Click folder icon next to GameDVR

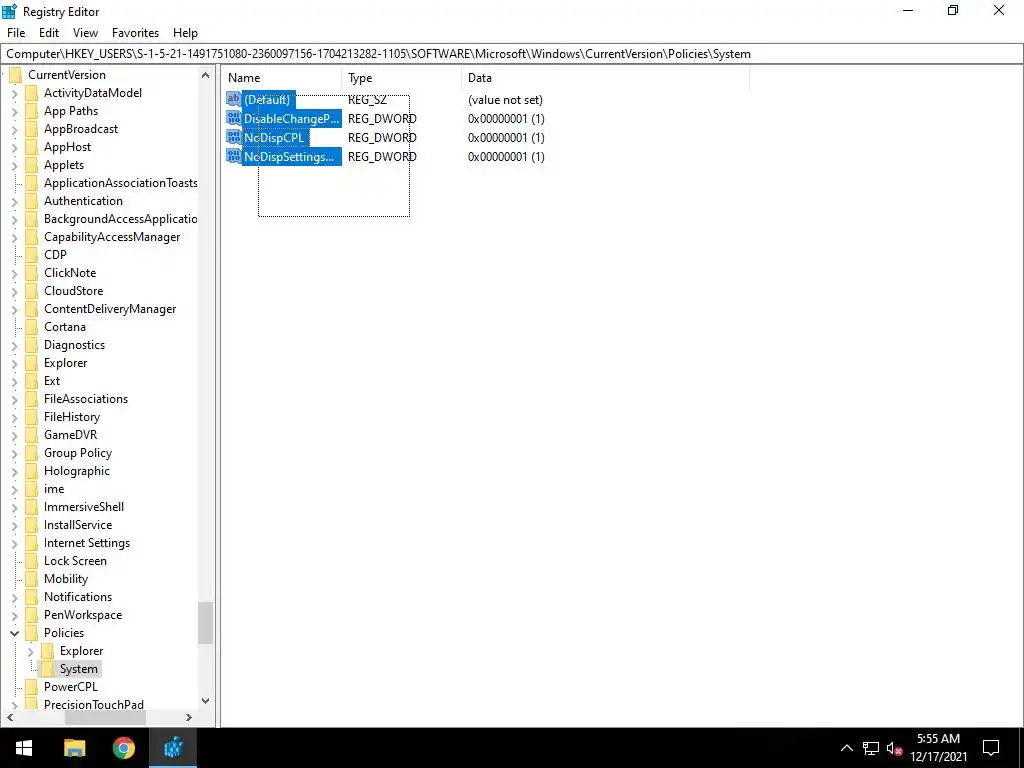[x=31, y=434]
